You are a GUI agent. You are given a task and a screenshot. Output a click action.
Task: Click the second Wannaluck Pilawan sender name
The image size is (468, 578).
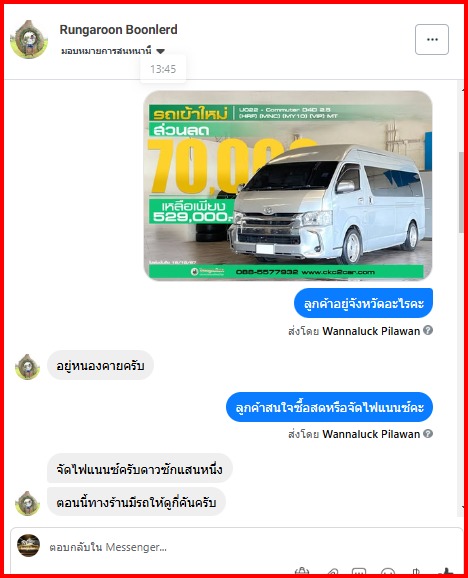coord(371,434)
